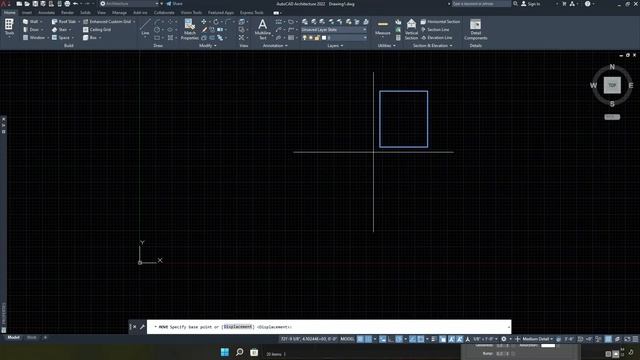Switch to the Model layout tab

click(13, 338)
